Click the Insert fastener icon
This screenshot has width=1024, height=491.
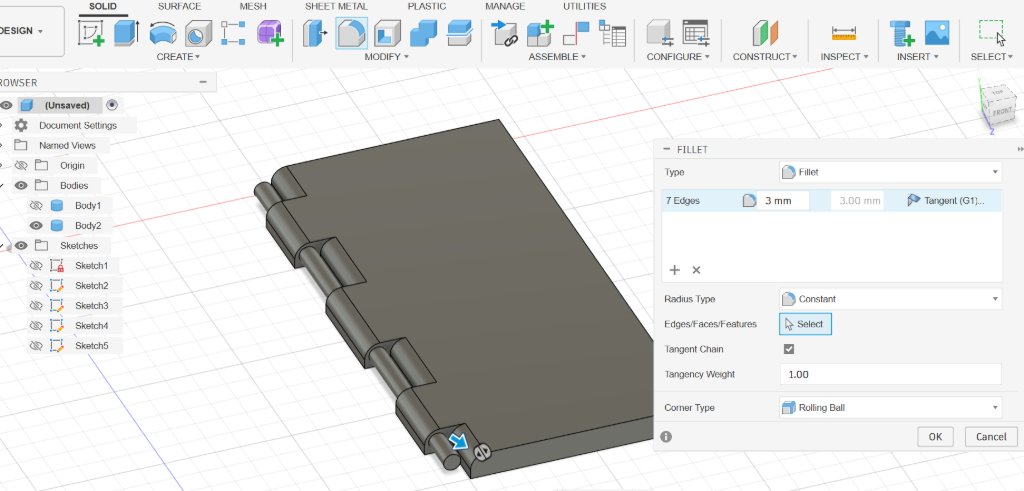[902, 33]
